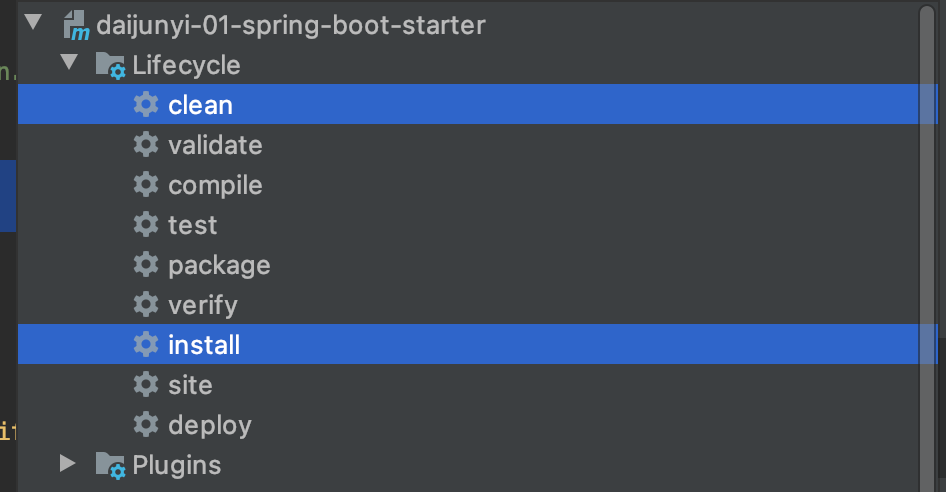Click the gear icon beside deploy
The image size is (946, 492).
(146, 424)
